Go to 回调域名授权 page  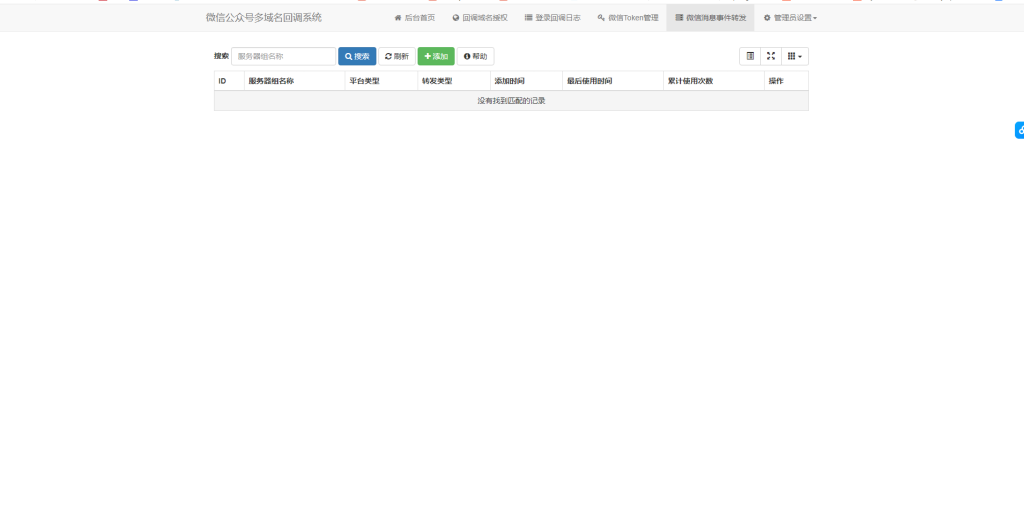[480, 18]
